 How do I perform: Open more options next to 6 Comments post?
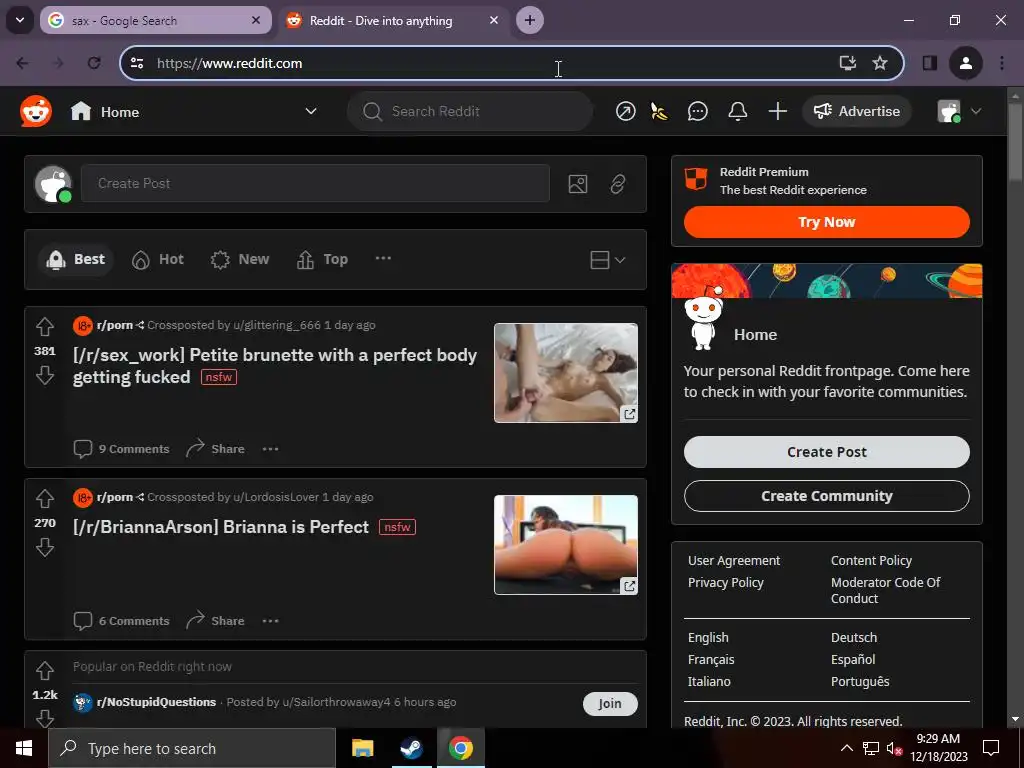pos(270,621)
